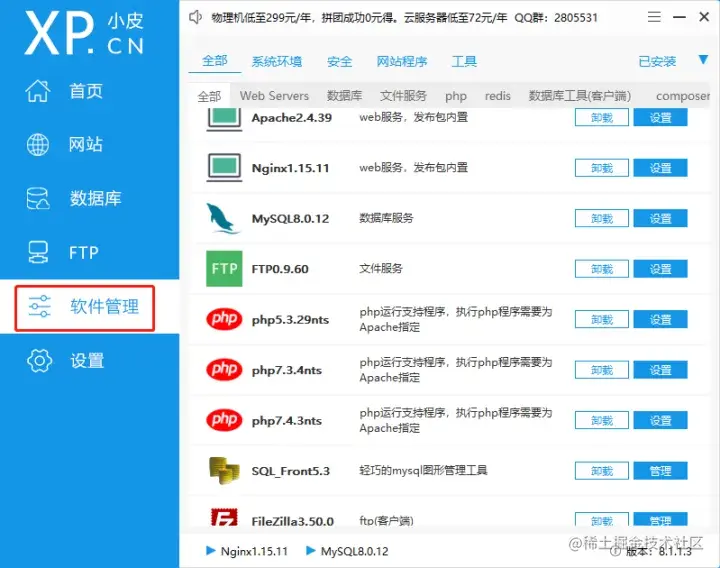Show the 已安装 installed list
This screenshot has height=568, width=720.
[657, 62]
